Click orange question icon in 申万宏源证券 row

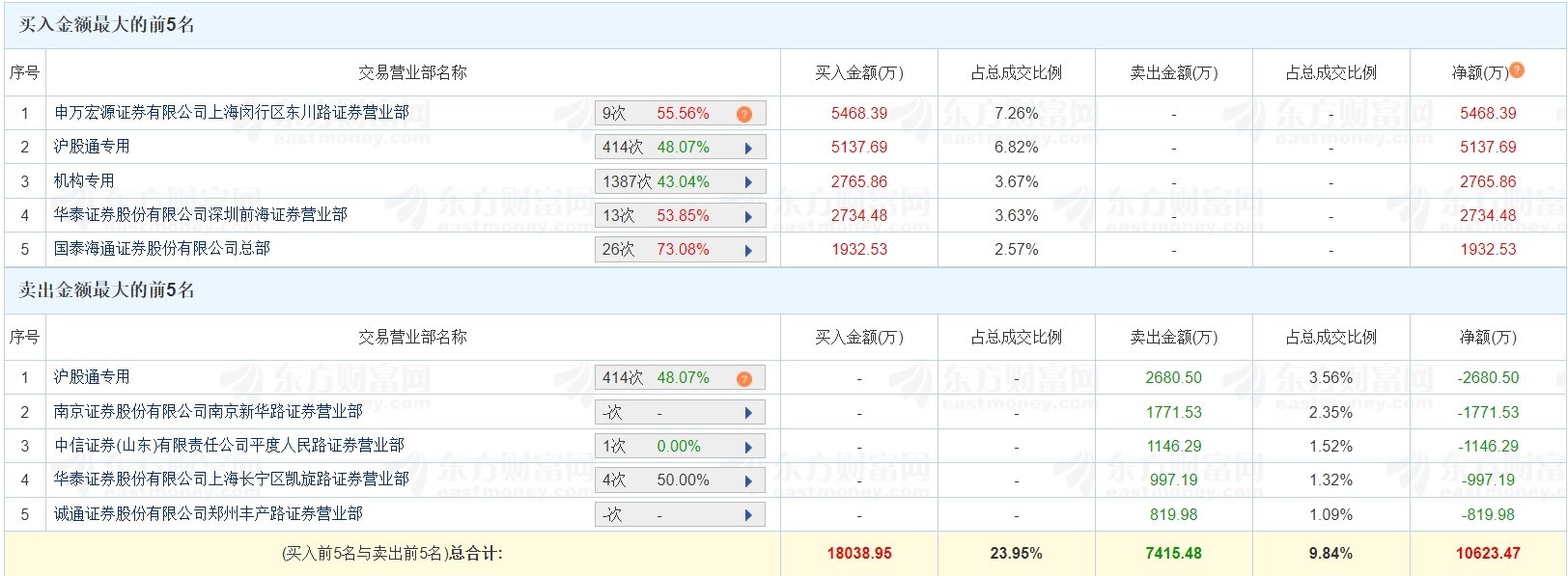[x=743, y=114]
